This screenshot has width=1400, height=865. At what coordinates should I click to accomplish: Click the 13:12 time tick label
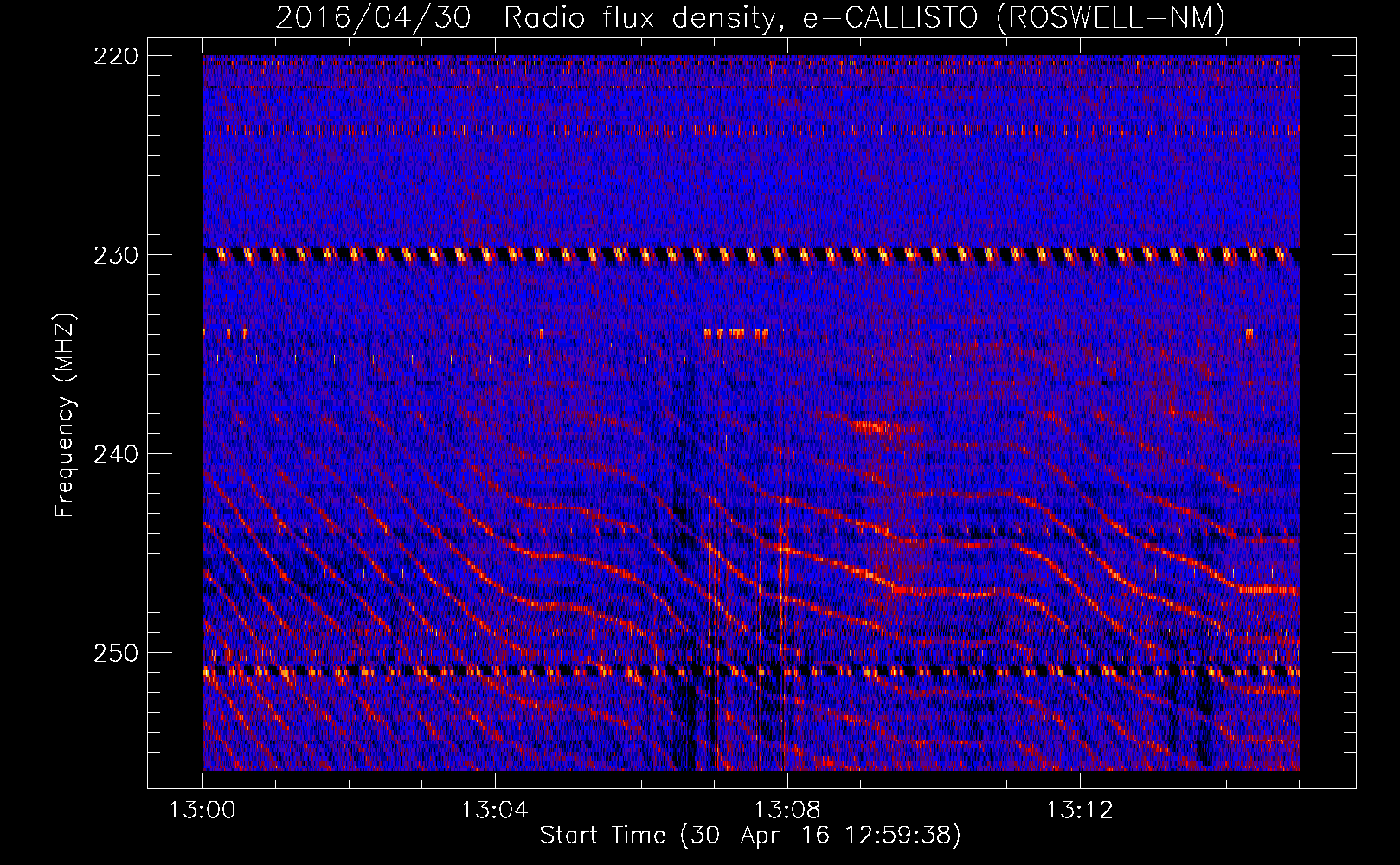[1079, 811]
